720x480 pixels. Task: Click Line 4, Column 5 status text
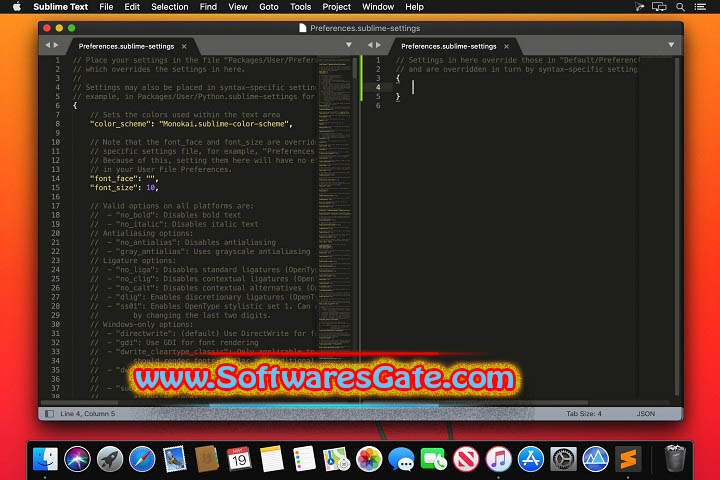coord(88,413)
